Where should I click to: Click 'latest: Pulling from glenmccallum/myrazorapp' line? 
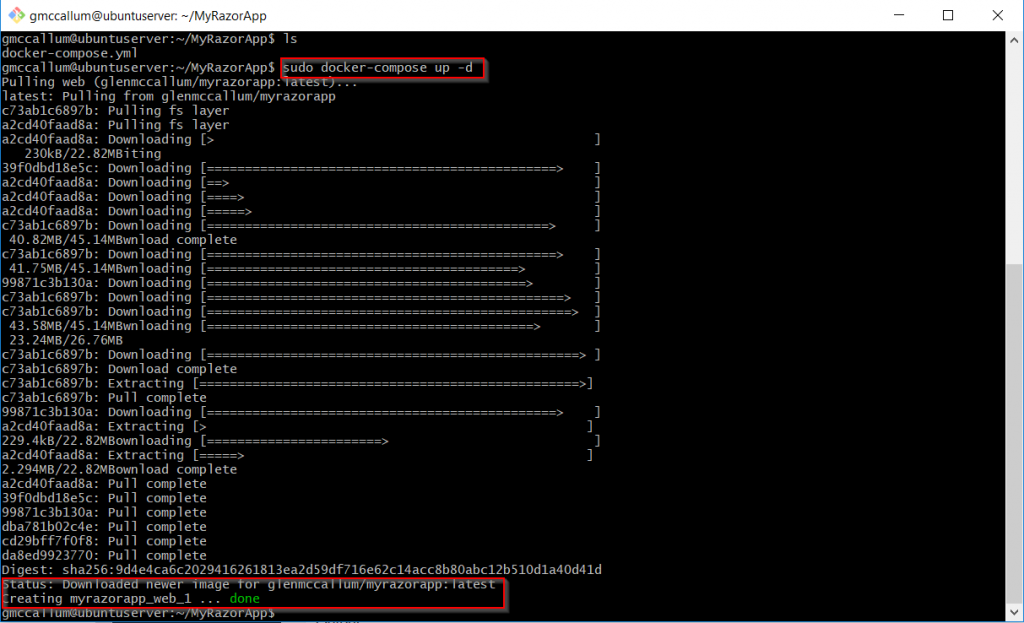point(168,97)
